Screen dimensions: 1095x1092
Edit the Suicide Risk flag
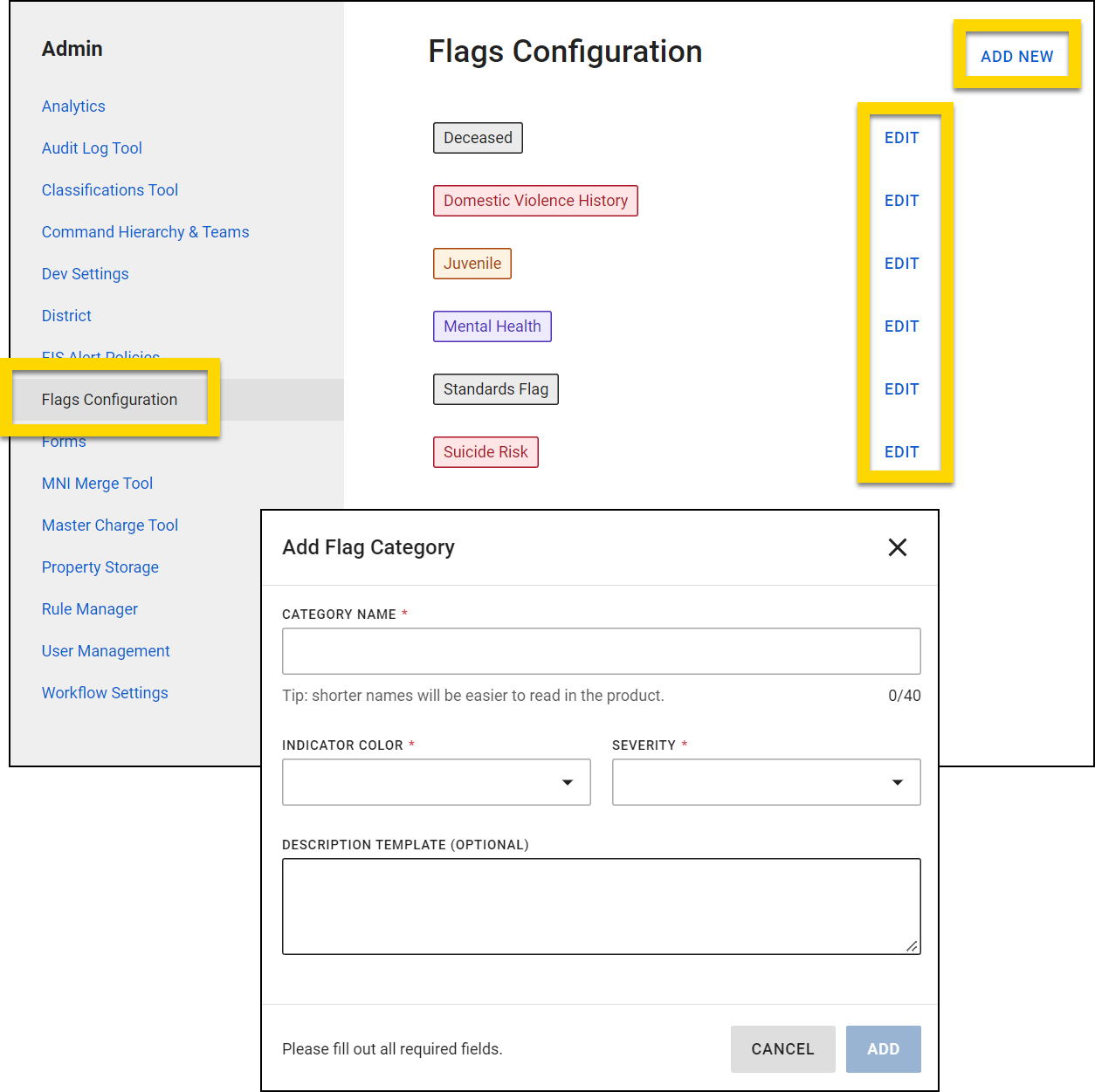pos(901,451)
